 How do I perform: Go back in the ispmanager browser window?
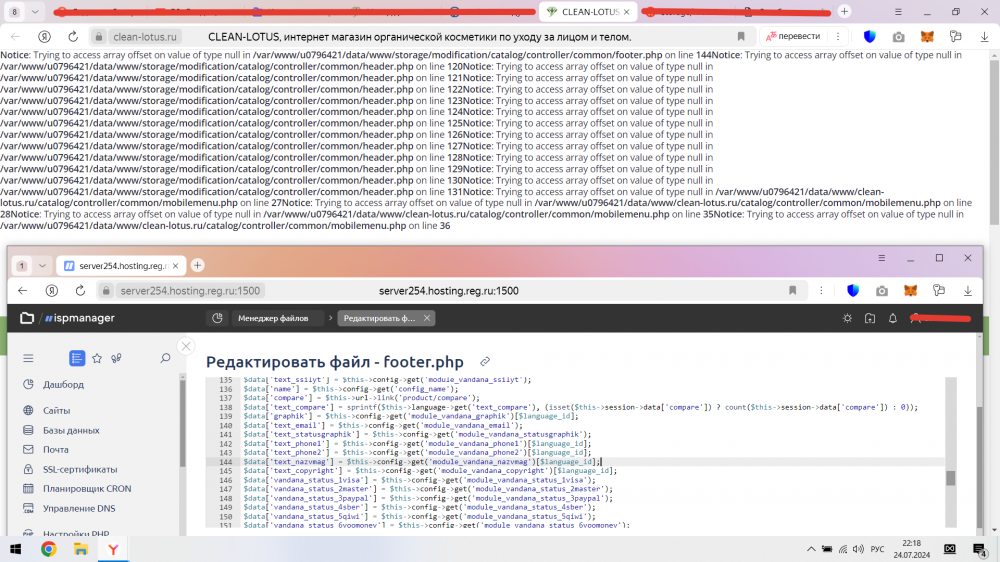point(23,291)
